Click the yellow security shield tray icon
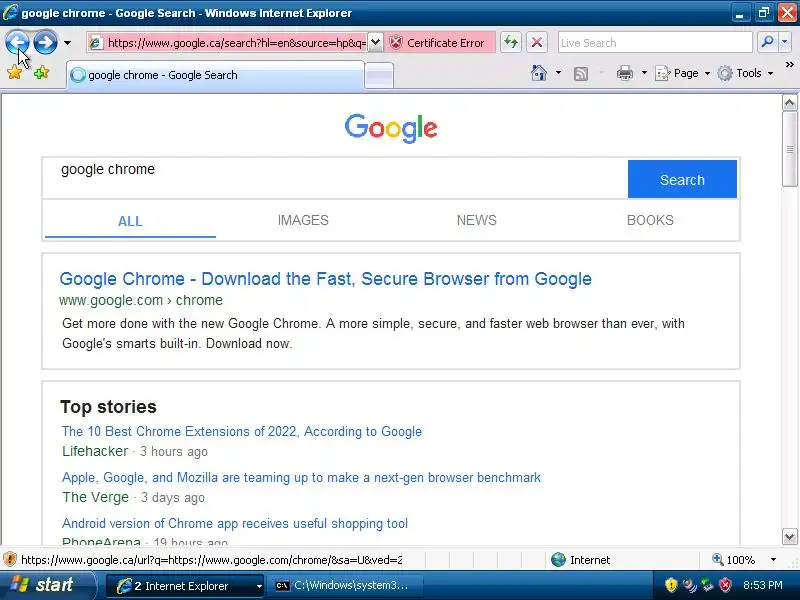The height and width of the screenshot is (600, 800). click(671, 585)
